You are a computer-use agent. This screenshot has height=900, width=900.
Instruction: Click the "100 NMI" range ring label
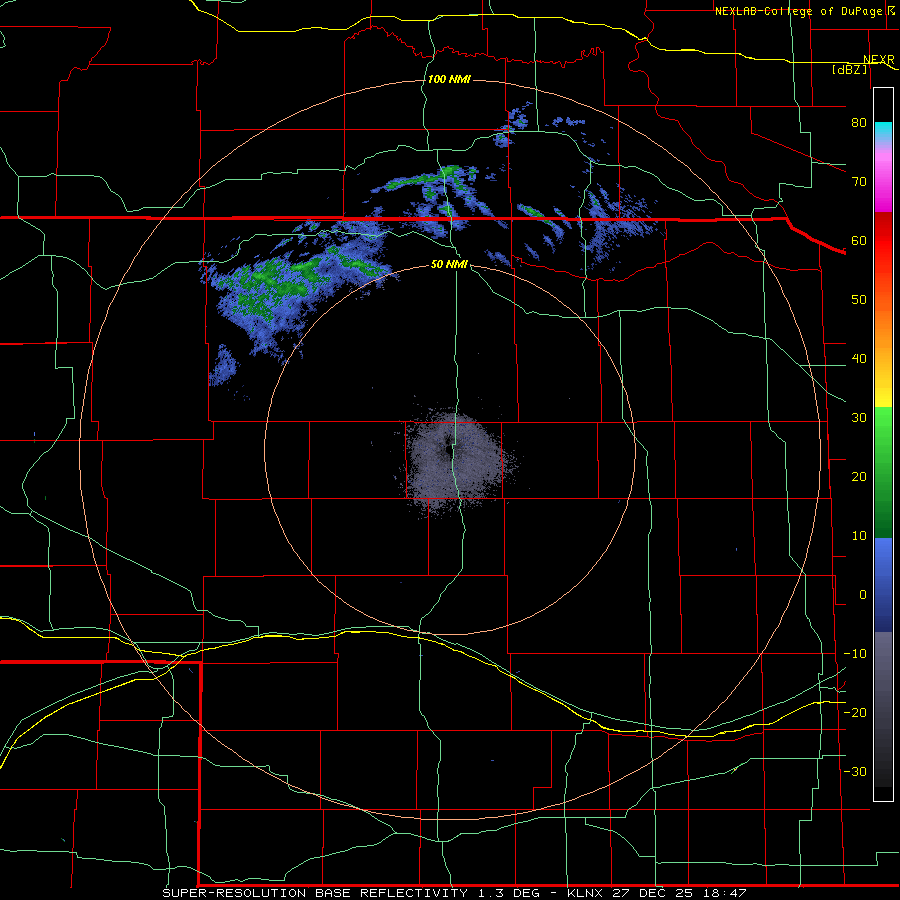pos(449,79)
